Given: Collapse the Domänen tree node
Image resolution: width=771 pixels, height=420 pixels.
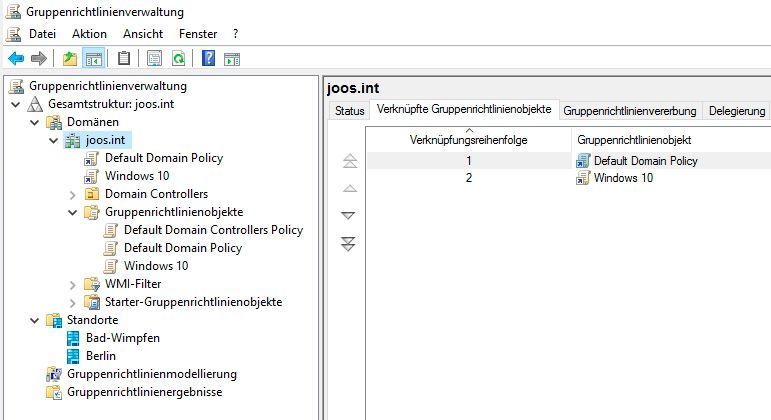Looking at the screenshot, I should 34,122.
